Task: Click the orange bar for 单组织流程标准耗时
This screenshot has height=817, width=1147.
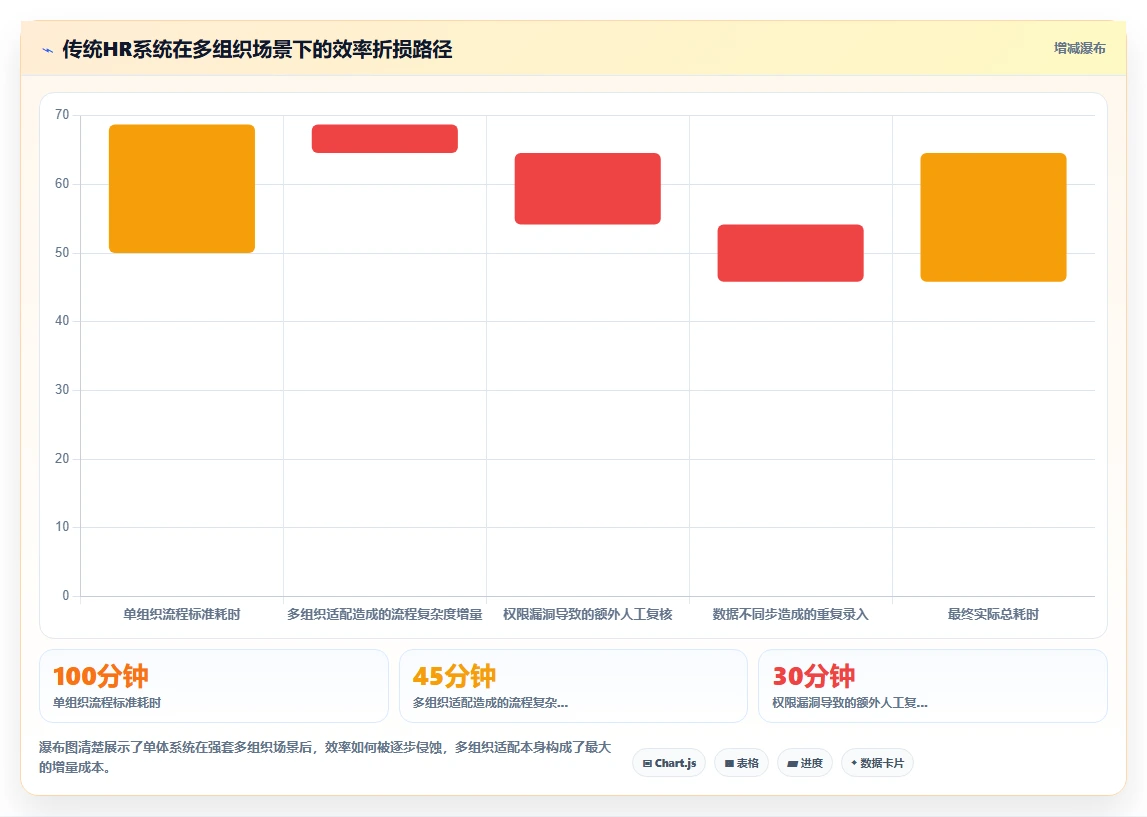Action: click(x=182, y=189)
